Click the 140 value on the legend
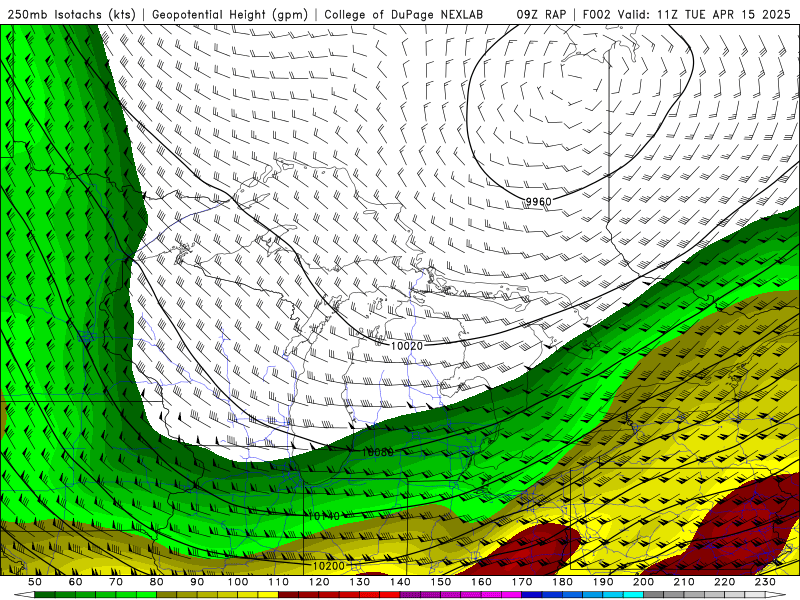800x600 pixels. click(x=400, y=582)
